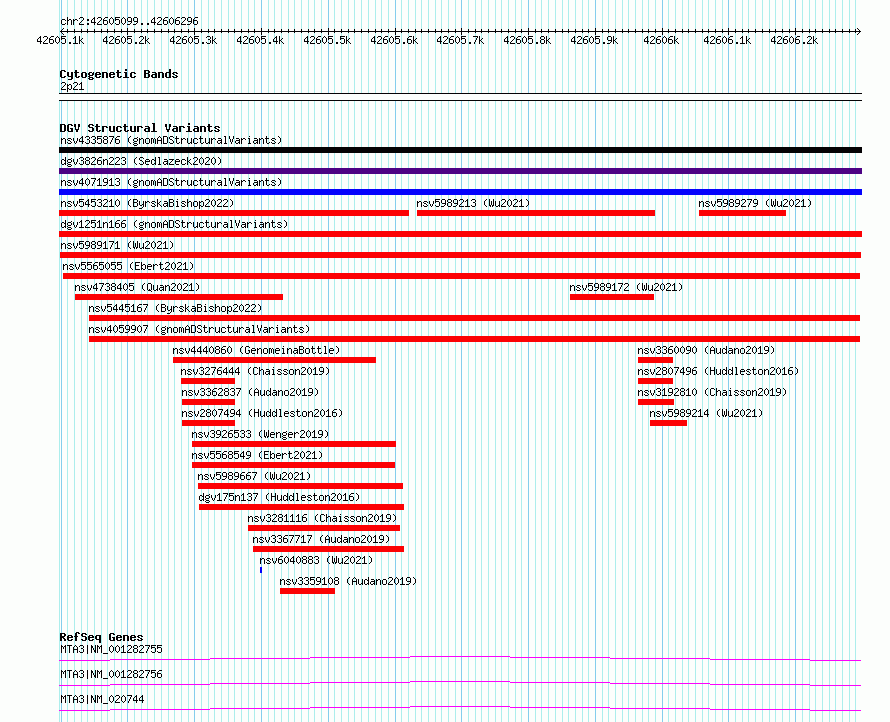Click the nsv4335876 gnomAD variant label
The width and height of the screenshot is (890, 722).
point(171,140)
